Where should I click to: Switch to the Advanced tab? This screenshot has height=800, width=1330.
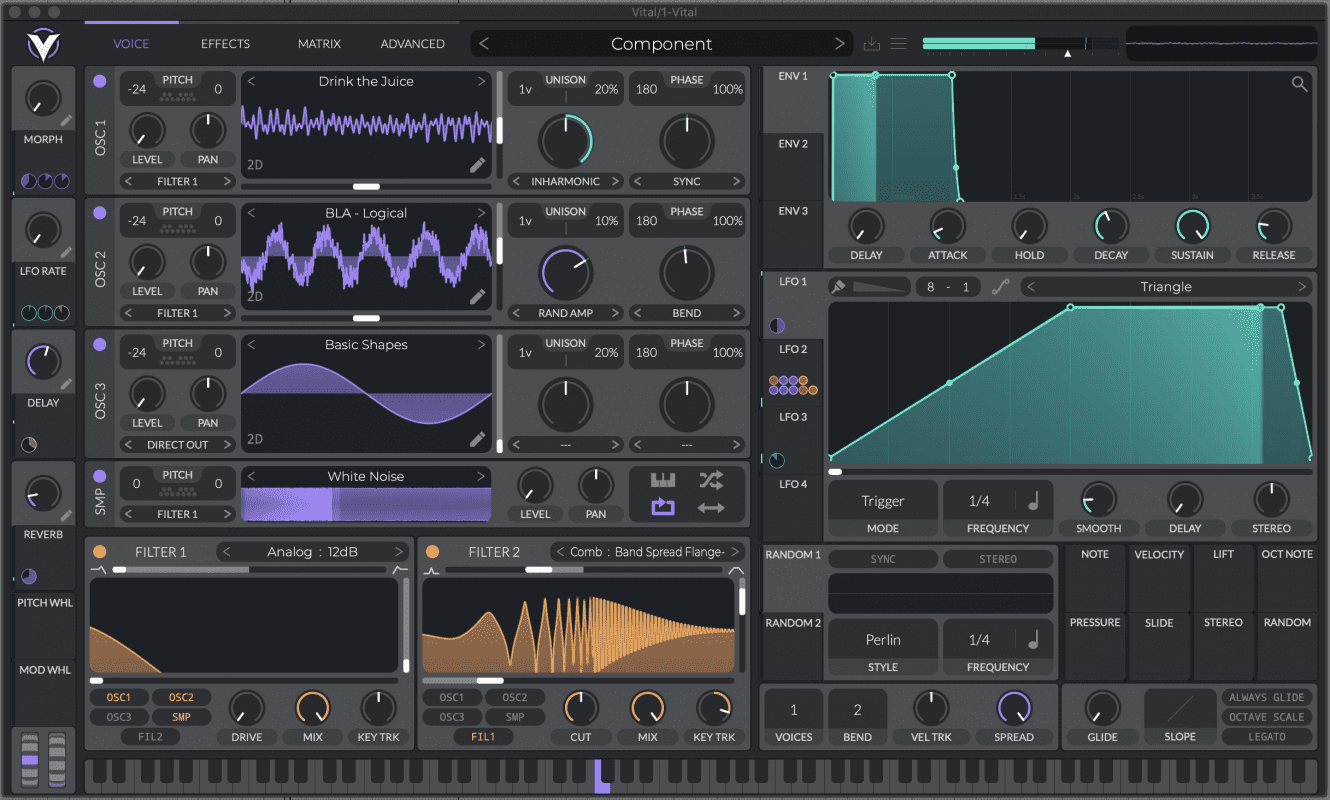(412, 44)
